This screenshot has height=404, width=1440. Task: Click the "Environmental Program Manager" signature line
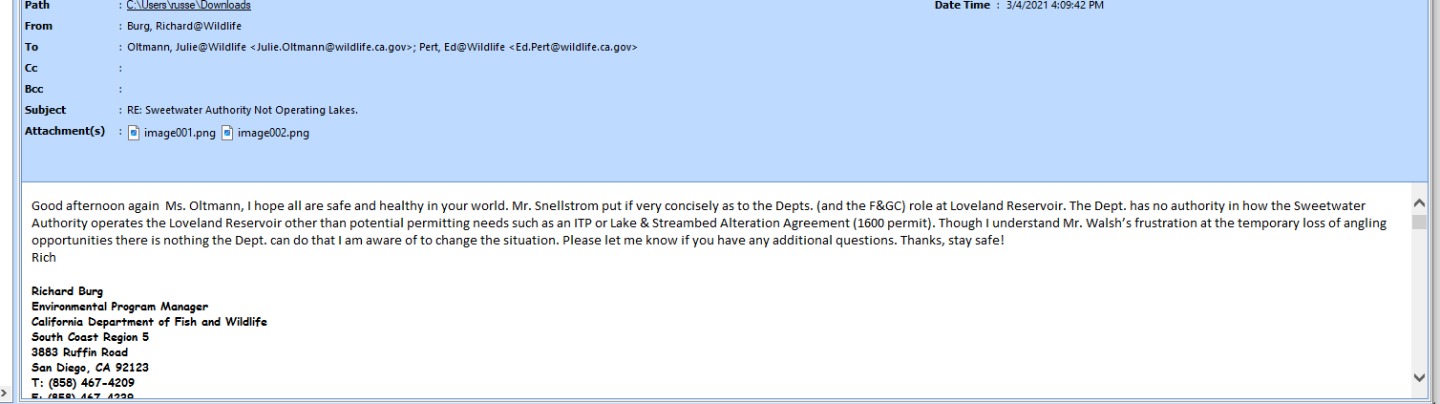point(119,307)
